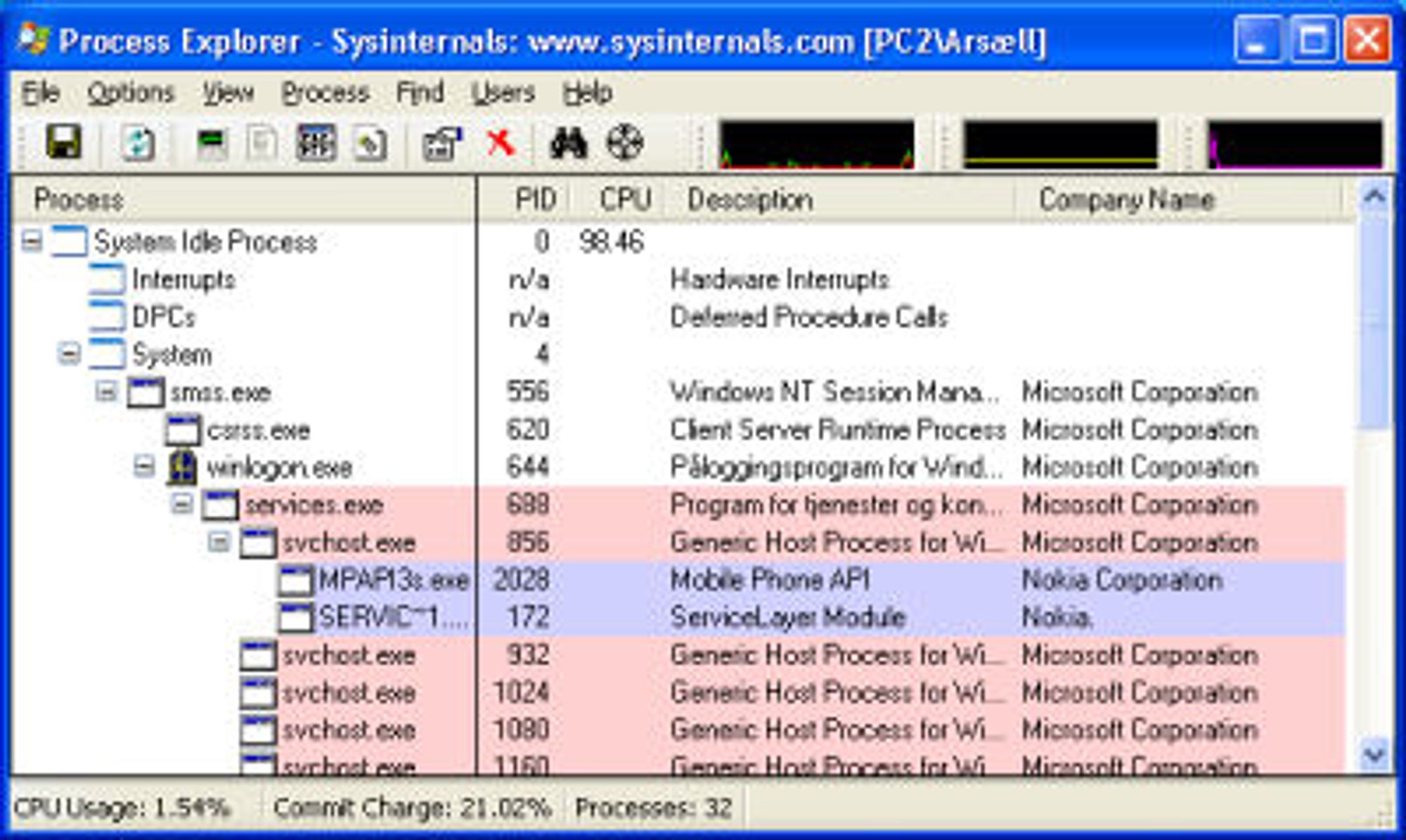1406x840 pixels.
Task: Click the MPAPI3s.exe process icon
Action: click(x=295, y=580)
